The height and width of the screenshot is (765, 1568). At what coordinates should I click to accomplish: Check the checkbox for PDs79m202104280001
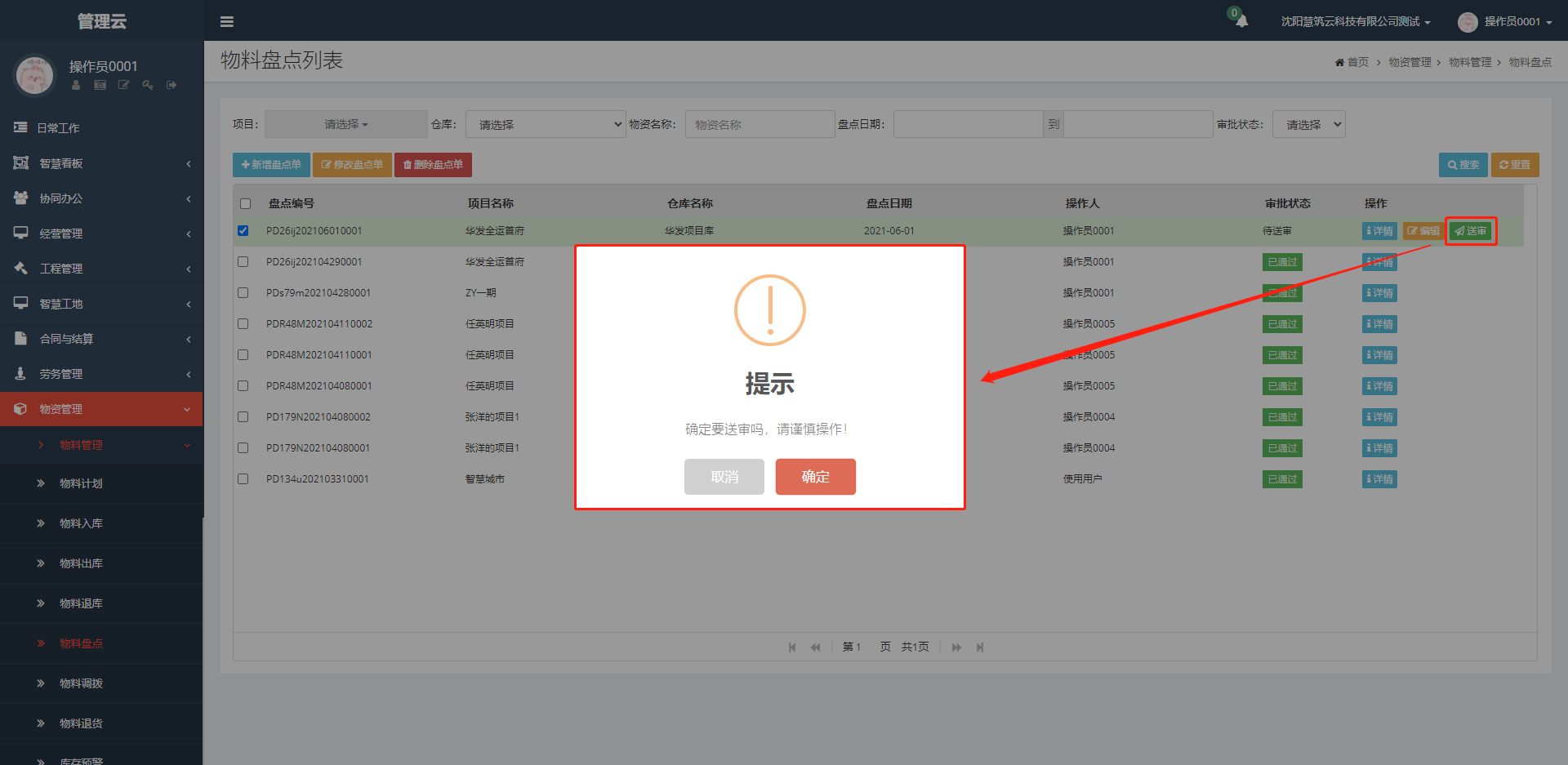(x=243, y=292)
